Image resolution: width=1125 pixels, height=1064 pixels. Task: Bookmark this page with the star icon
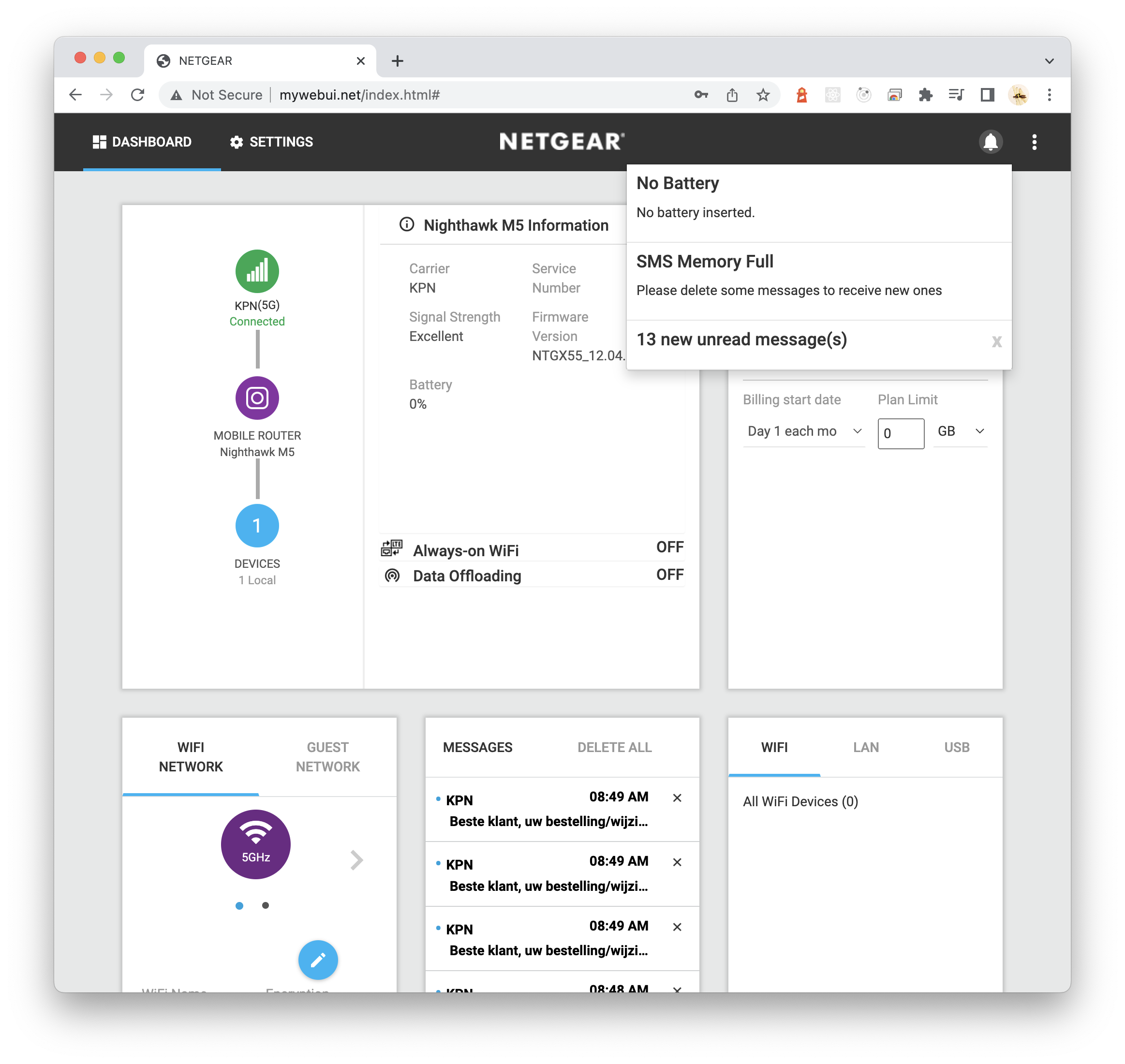tap(762, 95)
